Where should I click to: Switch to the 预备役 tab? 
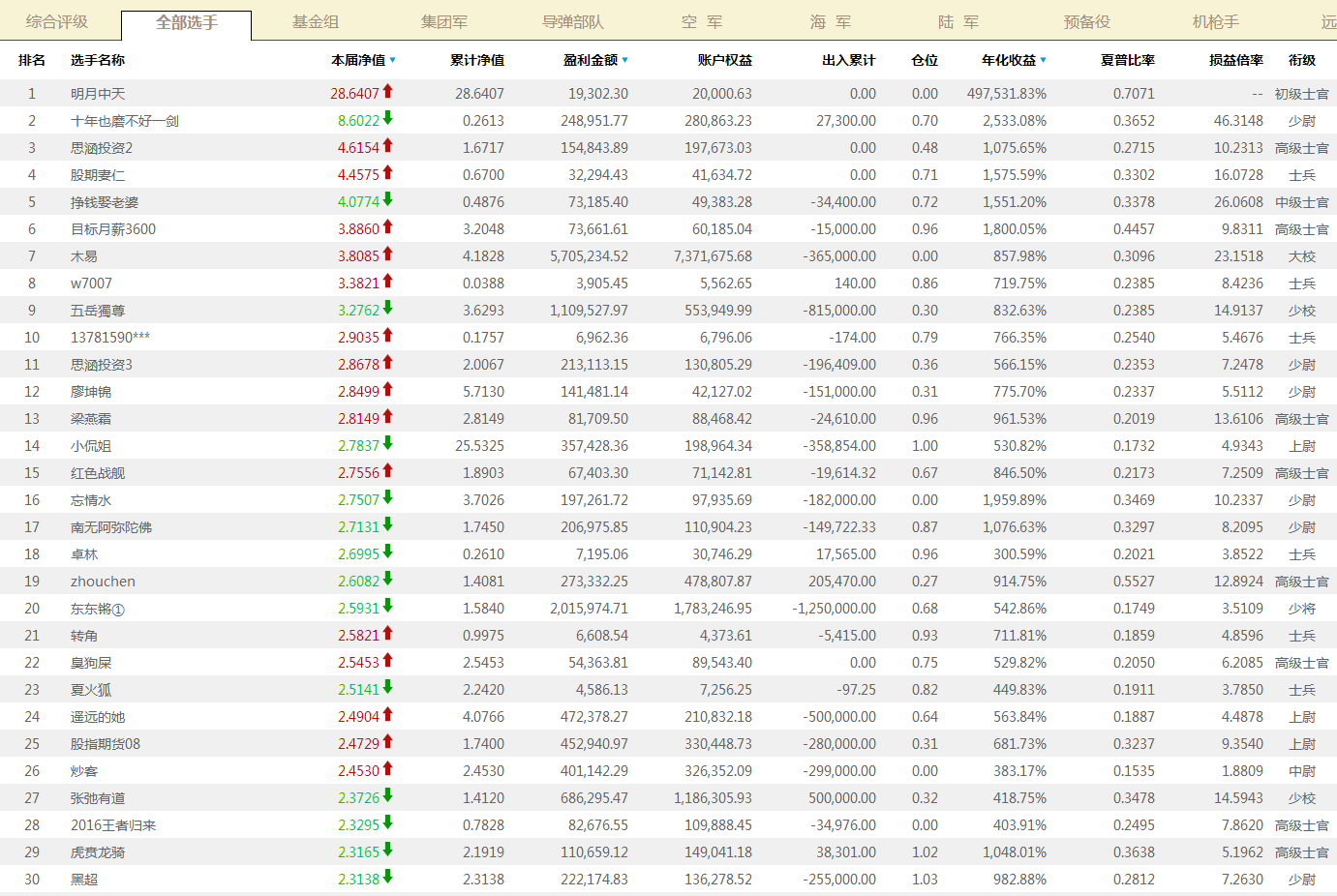coord(1087,22)
